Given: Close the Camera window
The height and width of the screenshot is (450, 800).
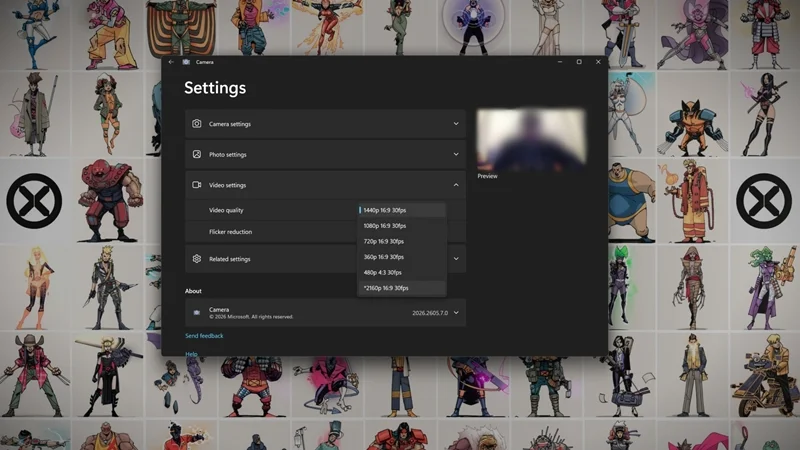Looking at the screenshot, I should tap(598, 62).
